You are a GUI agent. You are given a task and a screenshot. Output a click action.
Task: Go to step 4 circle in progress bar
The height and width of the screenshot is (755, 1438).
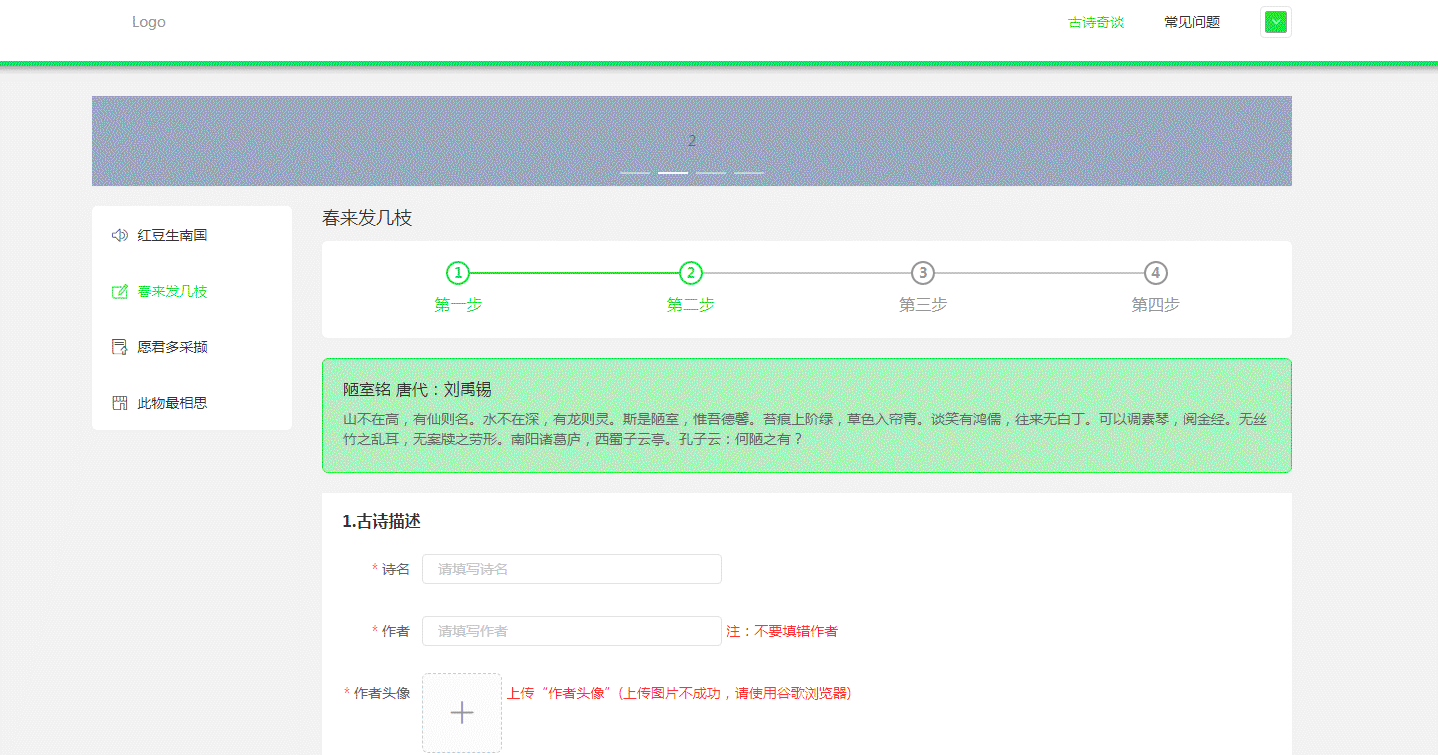pyautogui.click(x=1156, y=273)
